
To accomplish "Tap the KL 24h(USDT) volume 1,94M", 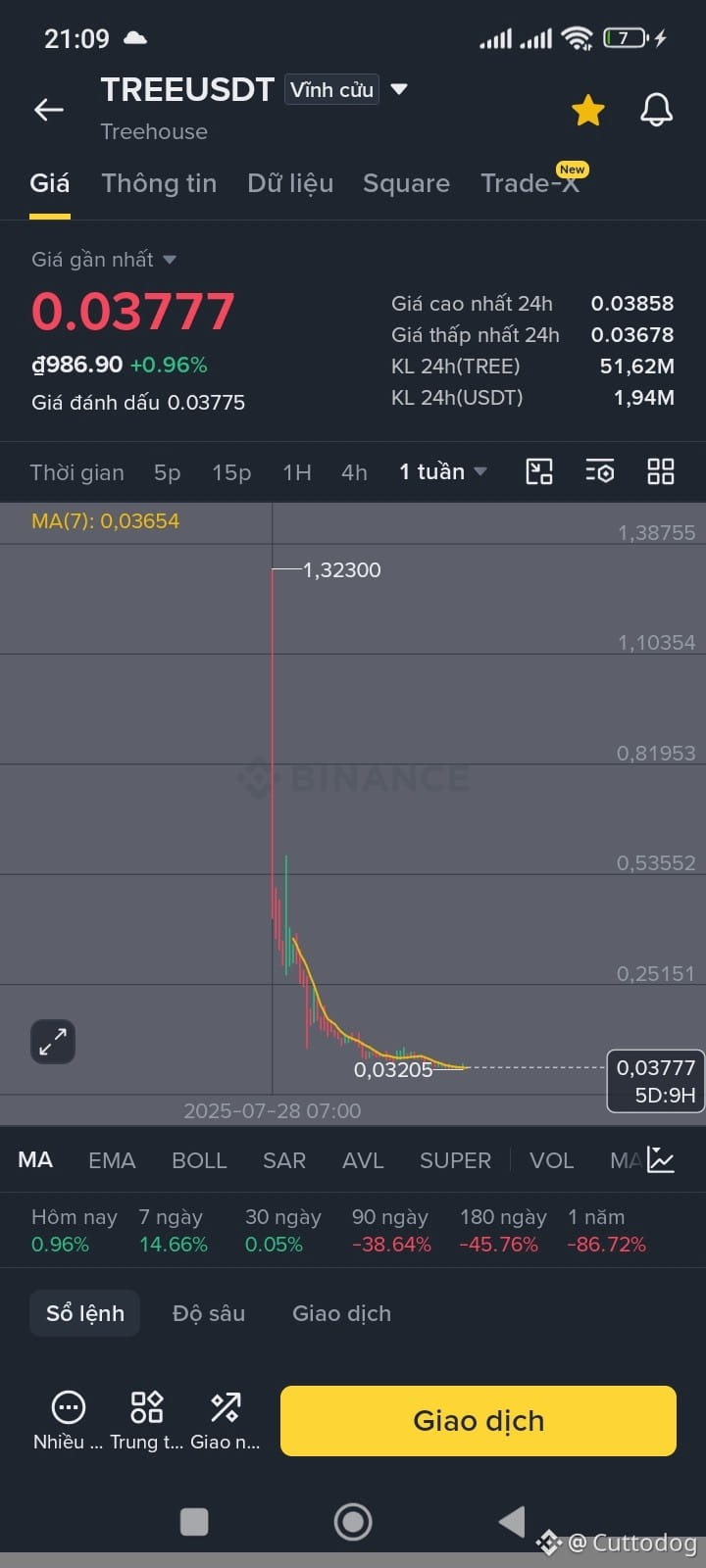I will tap(644, 398).
